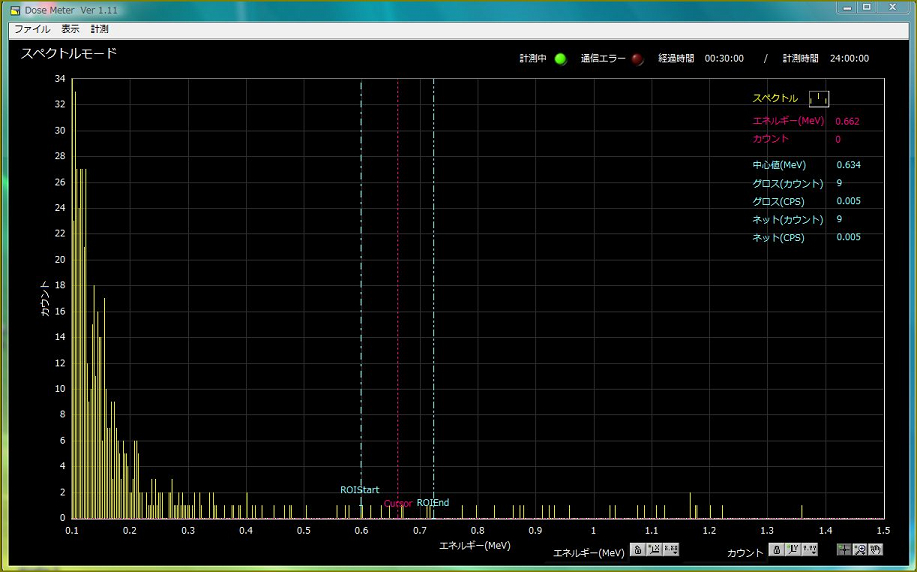The width and height of the screenshot is (917, 572).
Task: Click the Dose Meter title bar icon
Action: coord(15,9)
